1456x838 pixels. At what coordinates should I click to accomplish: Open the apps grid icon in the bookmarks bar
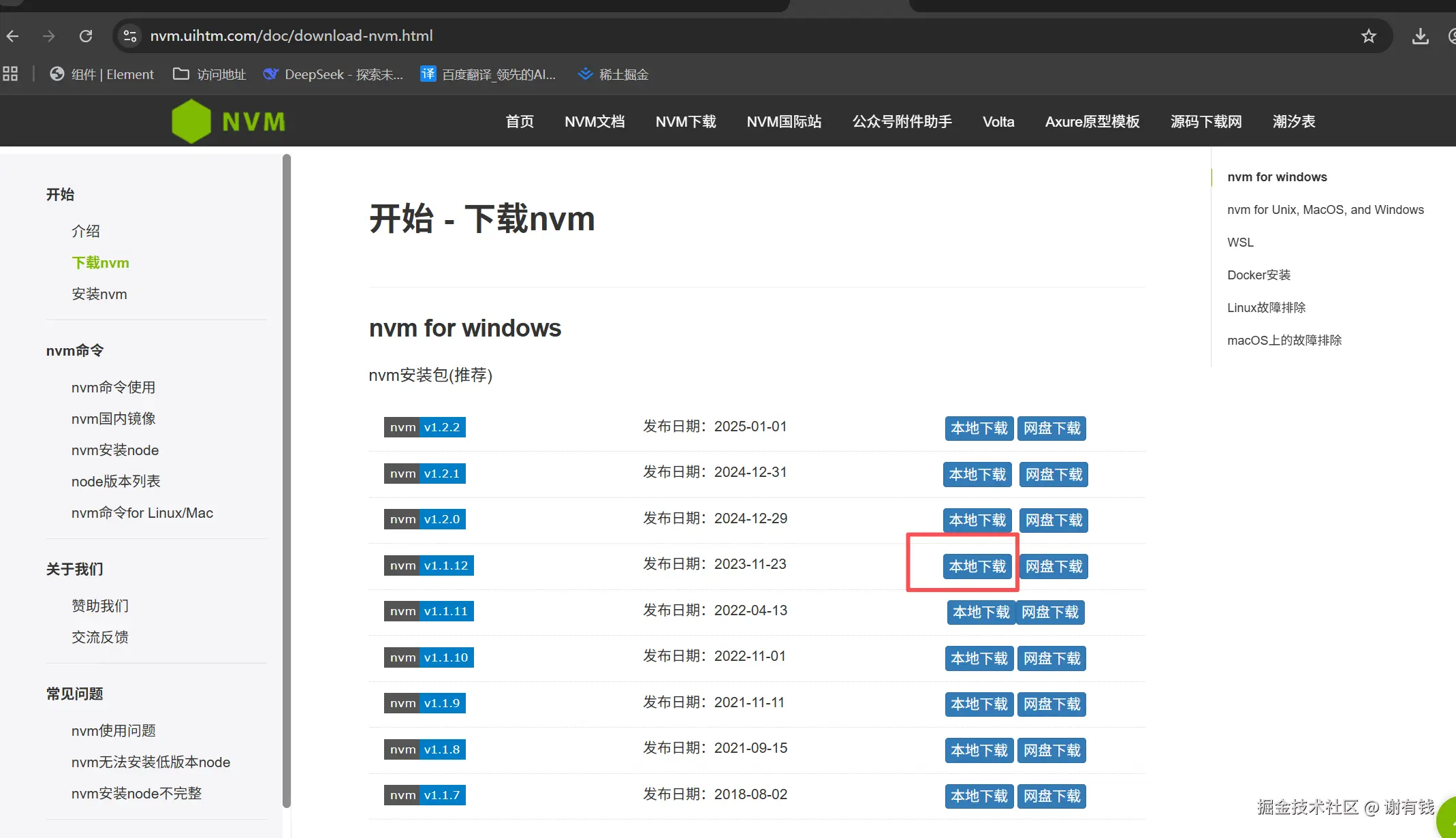coord(10,74)
